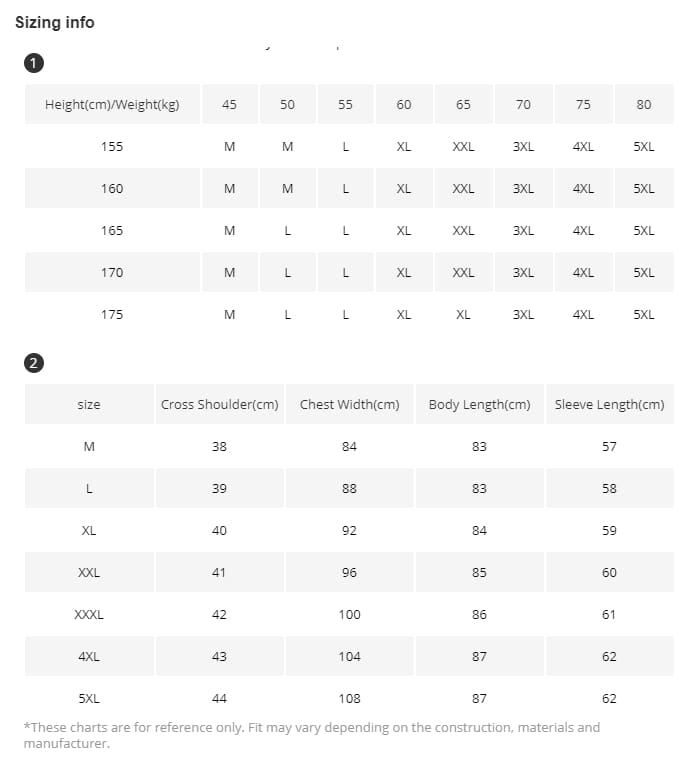Image resolution: width=685 pixels, height=767 pixels.
Task: Select the Sleeve Length(cm) column header
Action: (x=609, y=405)
